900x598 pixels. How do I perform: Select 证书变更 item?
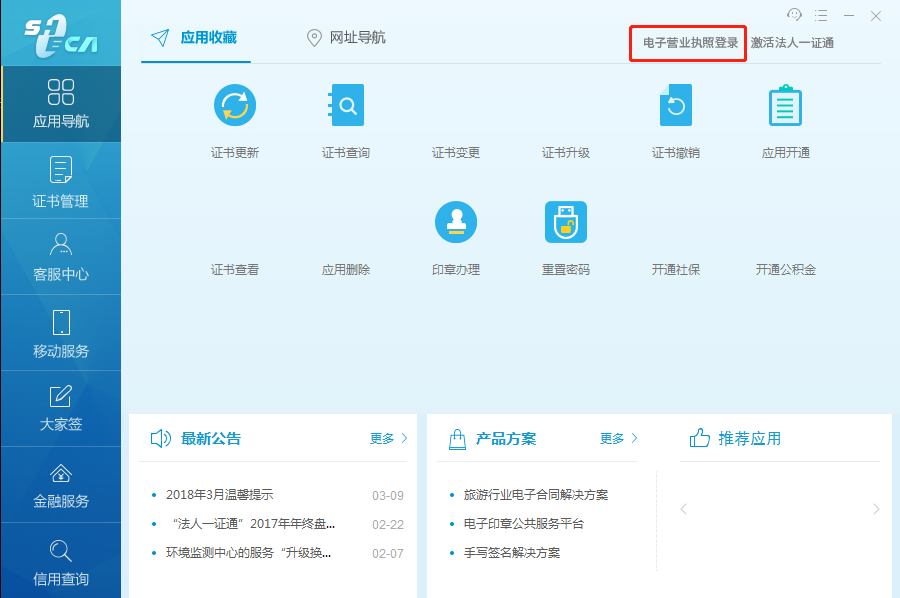[456, 153]
